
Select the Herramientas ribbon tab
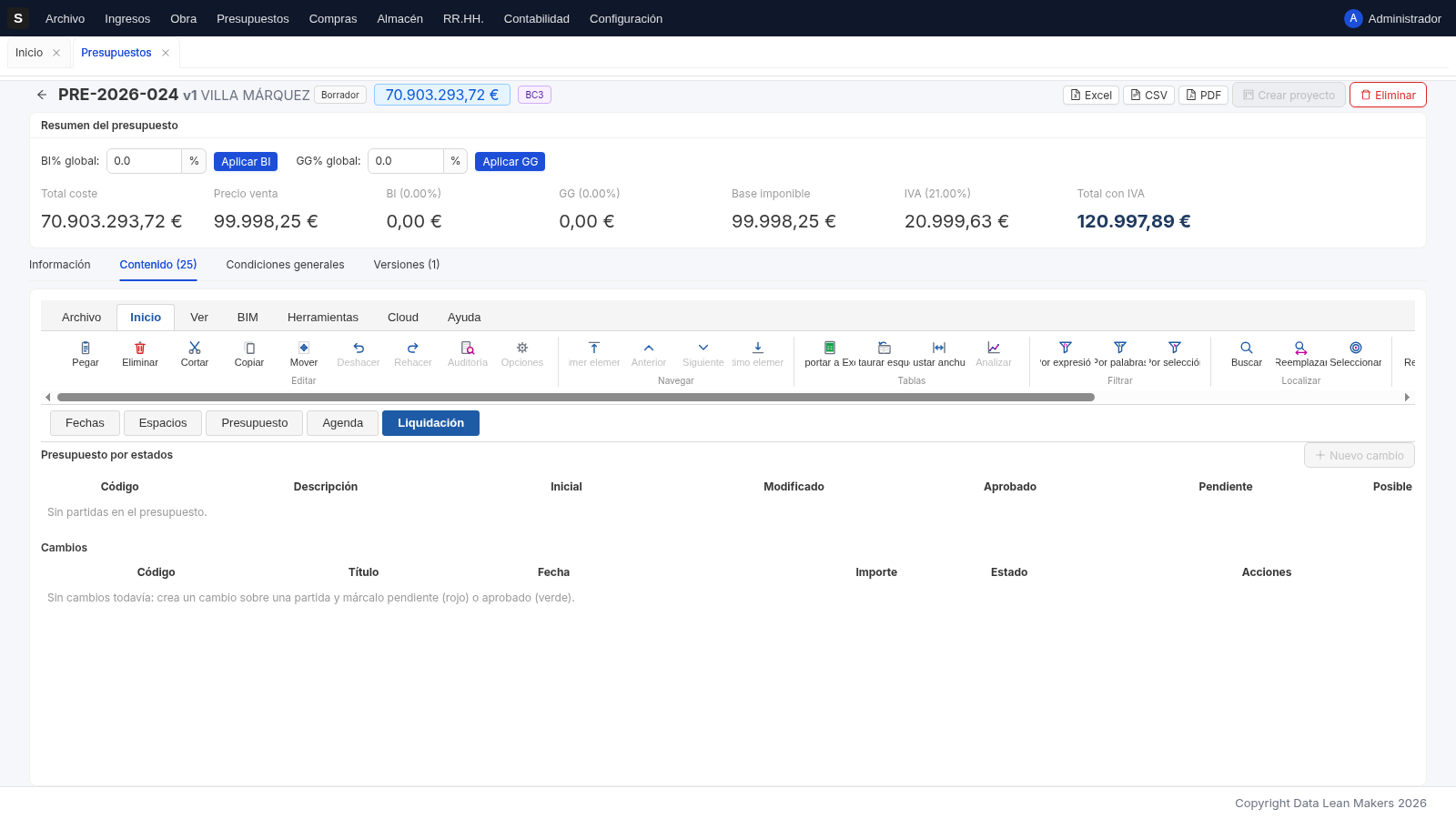[x=323, y=318]
